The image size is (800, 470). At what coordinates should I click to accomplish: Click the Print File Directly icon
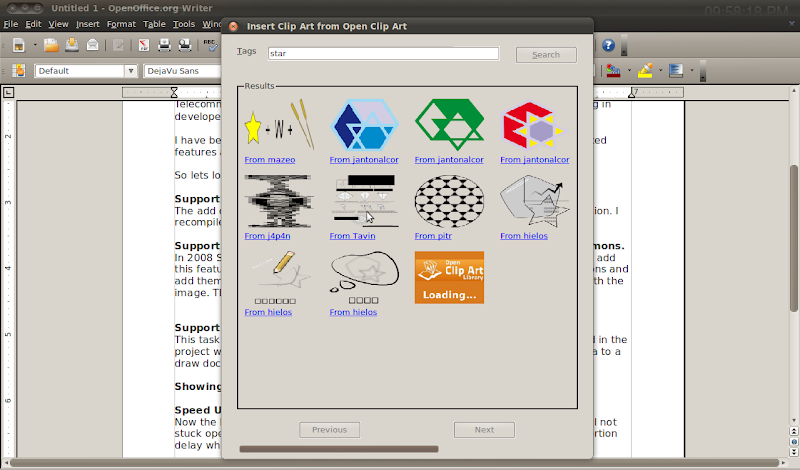(164, 45)
